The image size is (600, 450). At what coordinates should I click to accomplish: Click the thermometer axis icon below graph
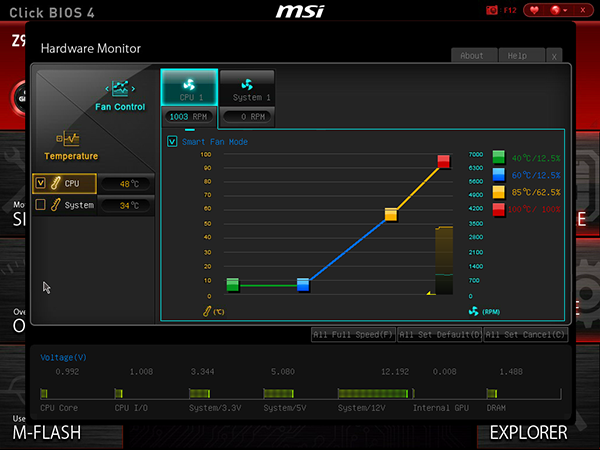[x=207, y=311]
